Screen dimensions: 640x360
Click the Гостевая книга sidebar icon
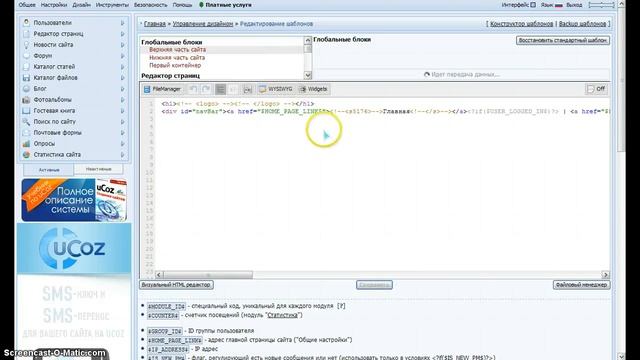click(x=27, y=111)
